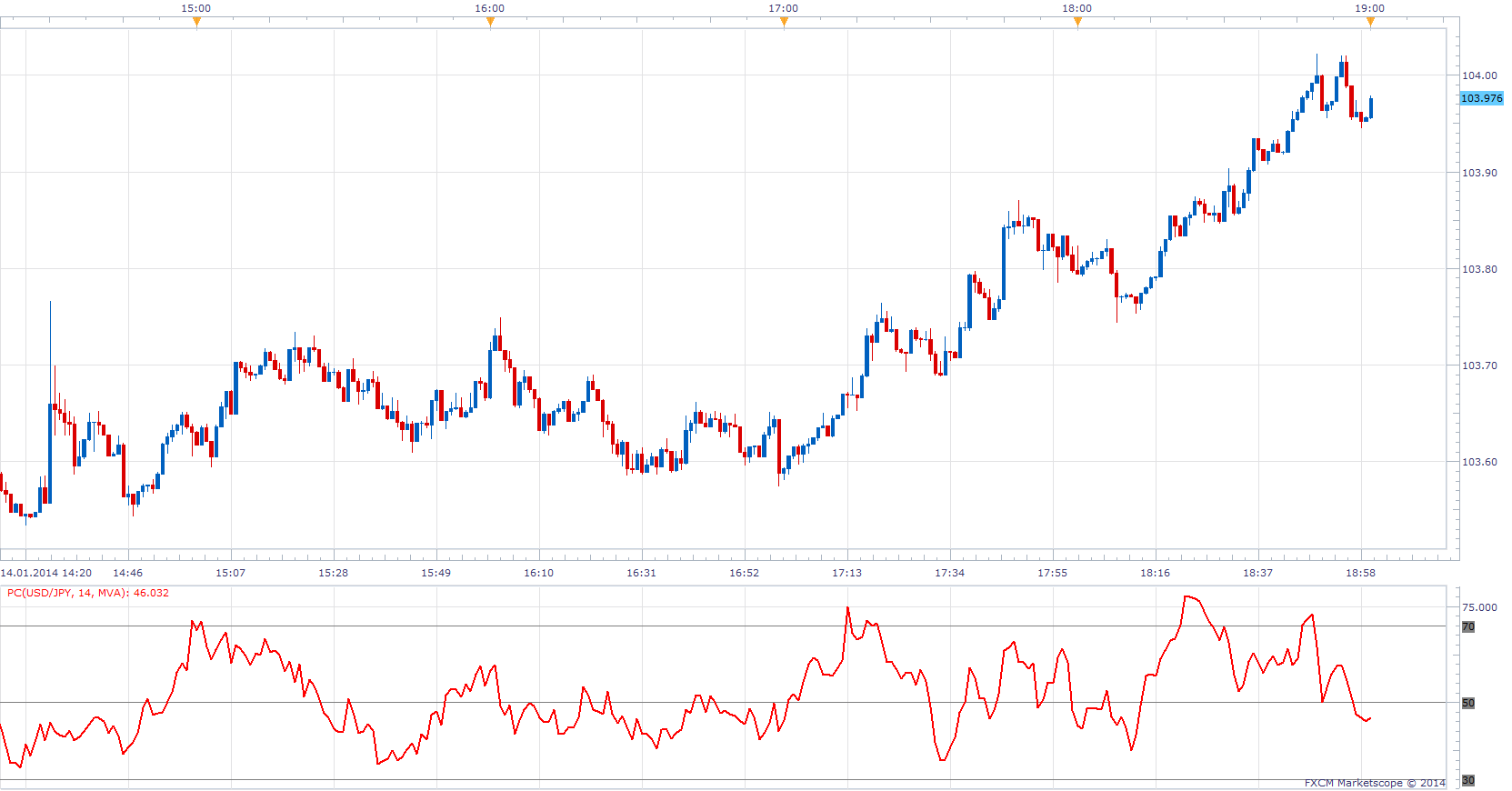Click the 103.60 price axis label

(x=1479, y=462)
